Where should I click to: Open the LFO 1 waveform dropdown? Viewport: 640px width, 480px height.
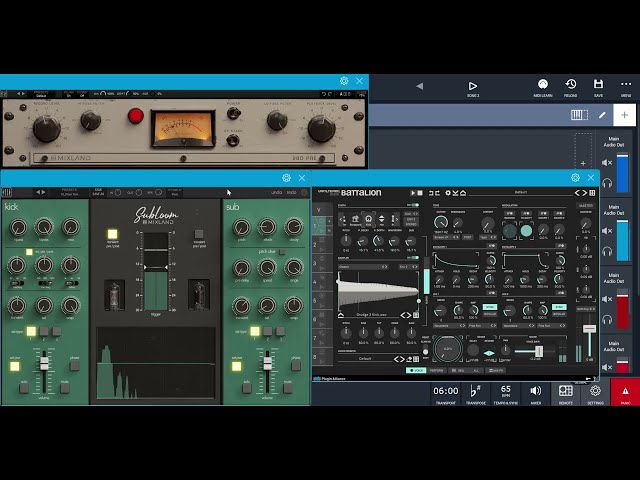[x=449, y=326]
